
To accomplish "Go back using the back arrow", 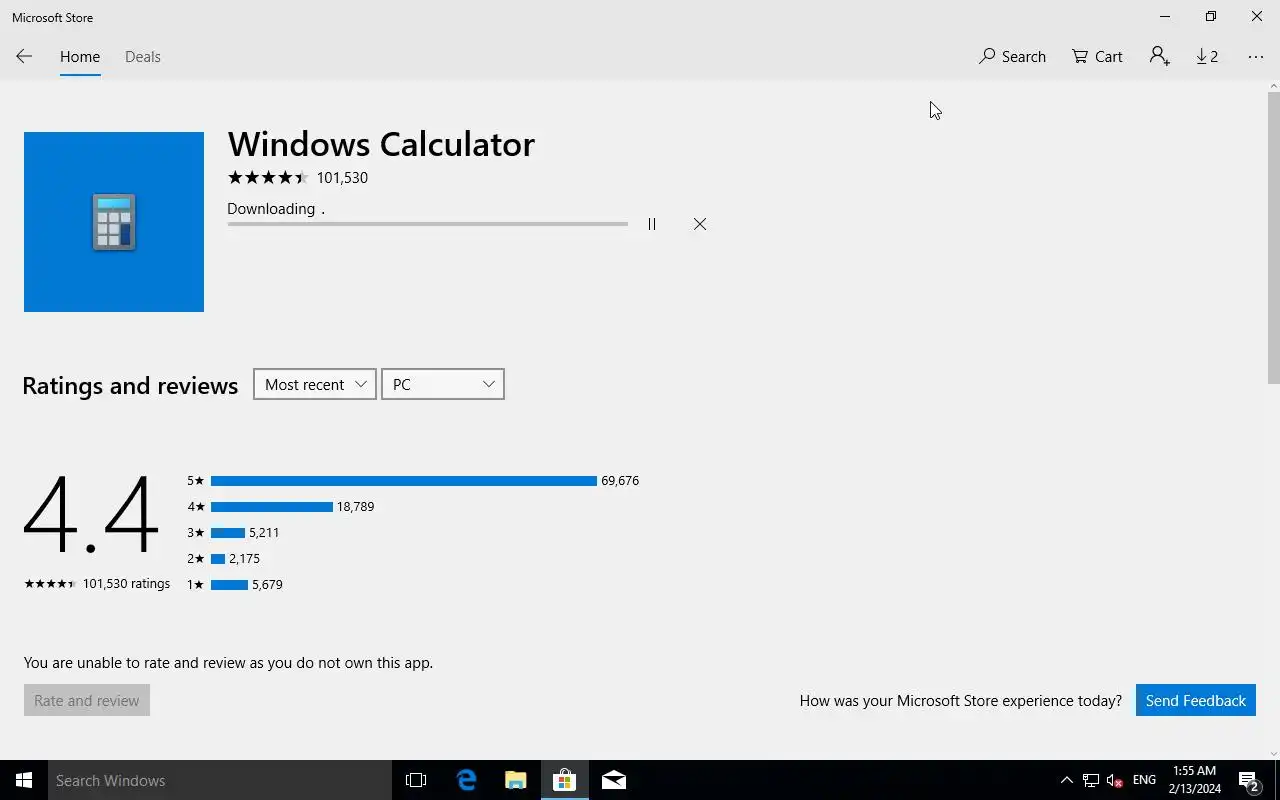I will [x=24, y=57].
